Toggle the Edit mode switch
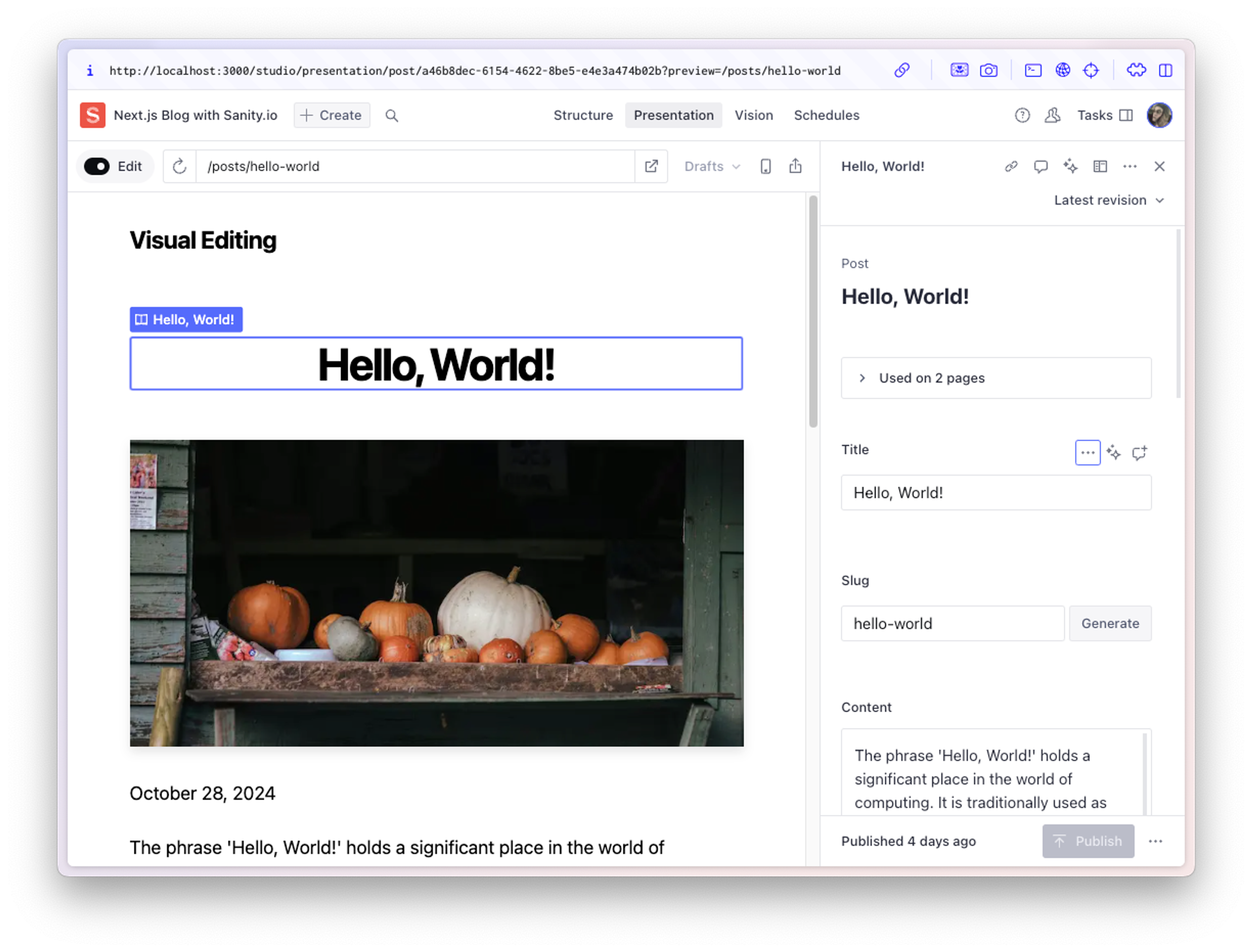The image size is (1252, 952). pos(97,166)
